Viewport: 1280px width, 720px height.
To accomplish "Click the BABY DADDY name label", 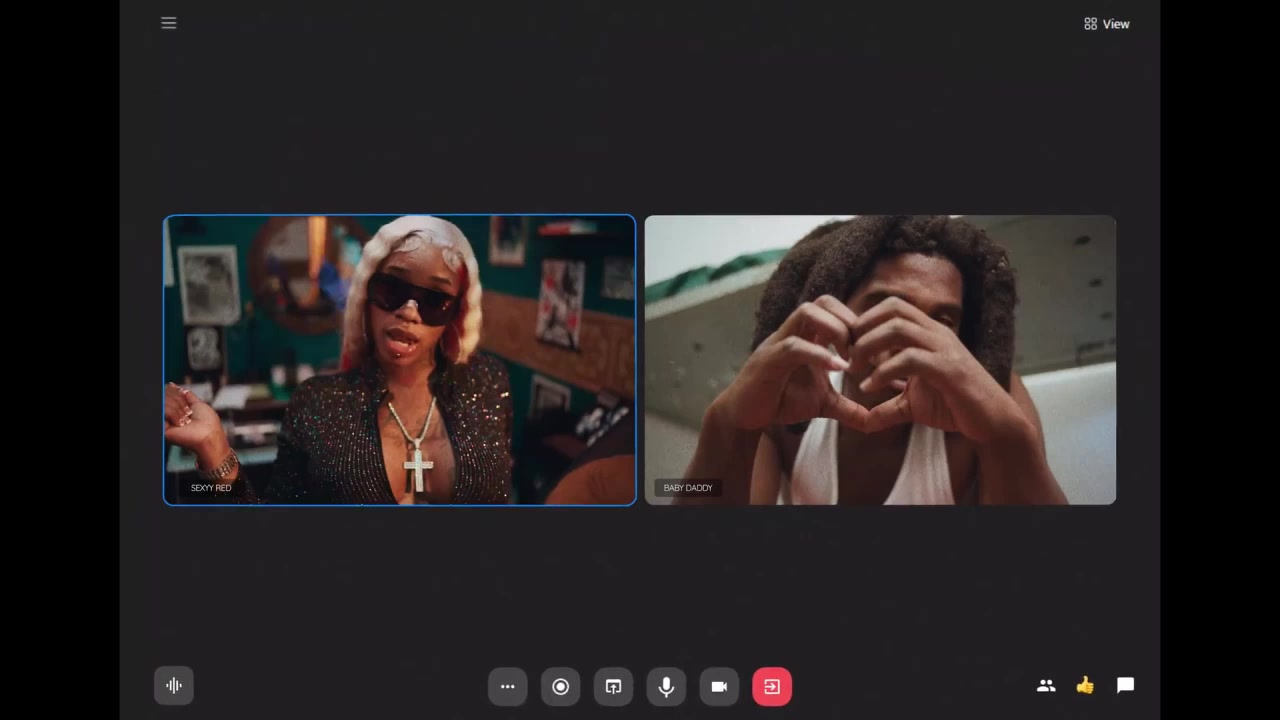I will (x=688, y=488).
